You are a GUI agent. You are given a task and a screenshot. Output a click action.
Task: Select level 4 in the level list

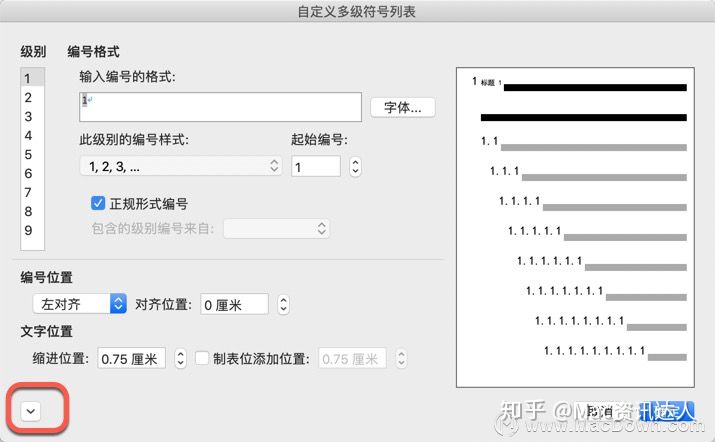32,135
